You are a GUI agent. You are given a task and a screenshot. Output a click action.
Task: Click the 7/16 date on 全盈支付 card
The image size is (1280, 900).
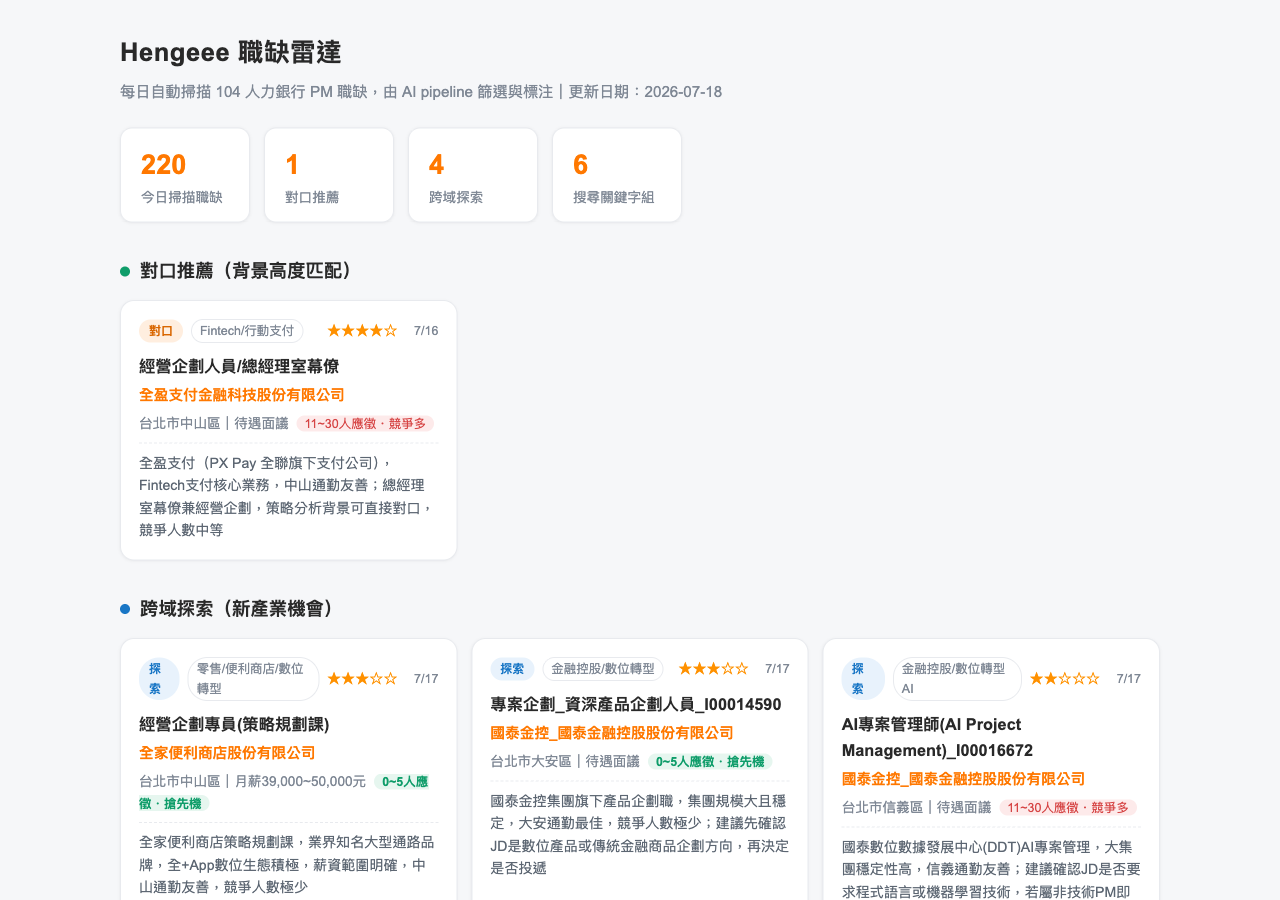pos(426,331)
